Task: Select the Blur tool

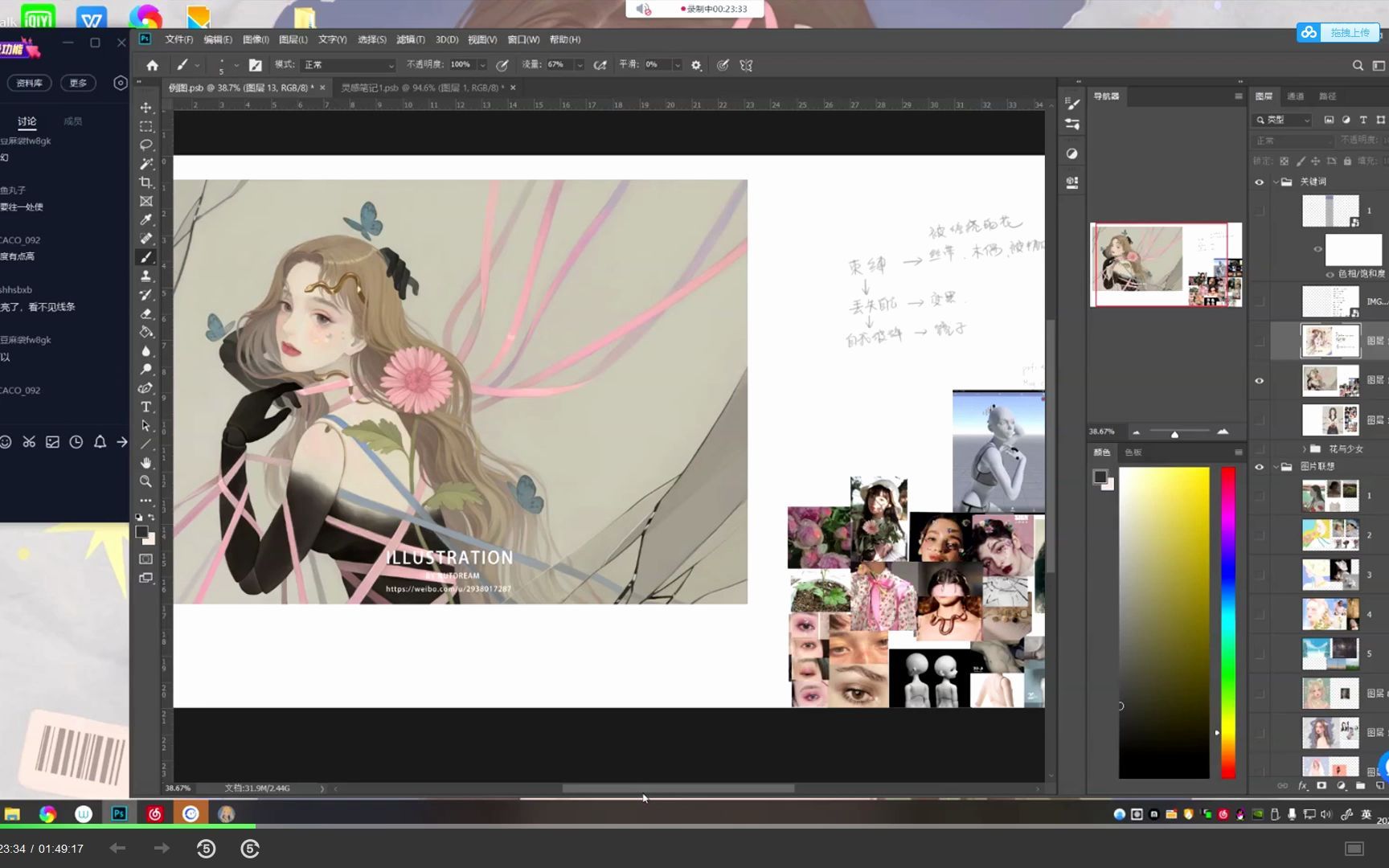Action: [x=145, y=351]
